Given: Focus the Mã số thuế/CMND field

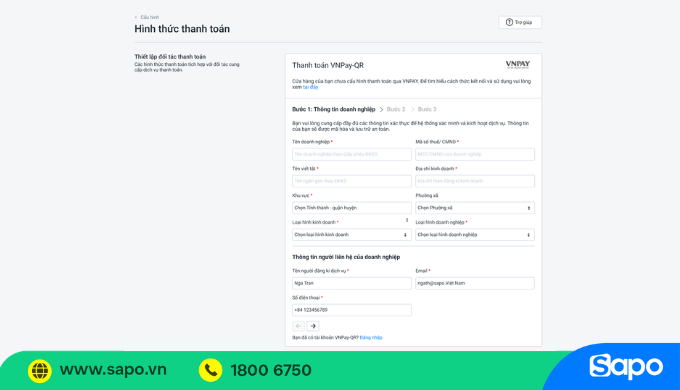Looking at the screenshot, I should coord(475,154).
